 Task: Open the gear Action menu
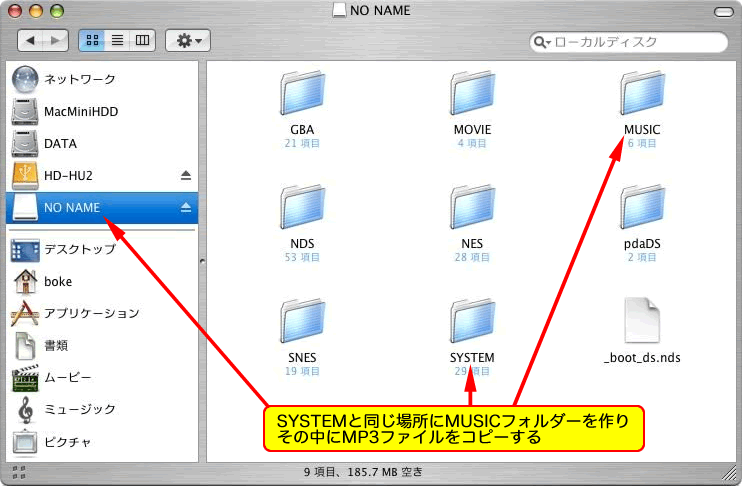pos(188,41)
